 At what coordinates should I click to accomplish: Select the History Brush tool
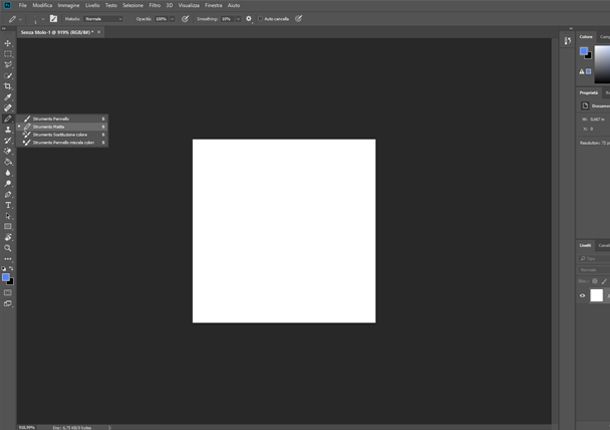[8, 140]
